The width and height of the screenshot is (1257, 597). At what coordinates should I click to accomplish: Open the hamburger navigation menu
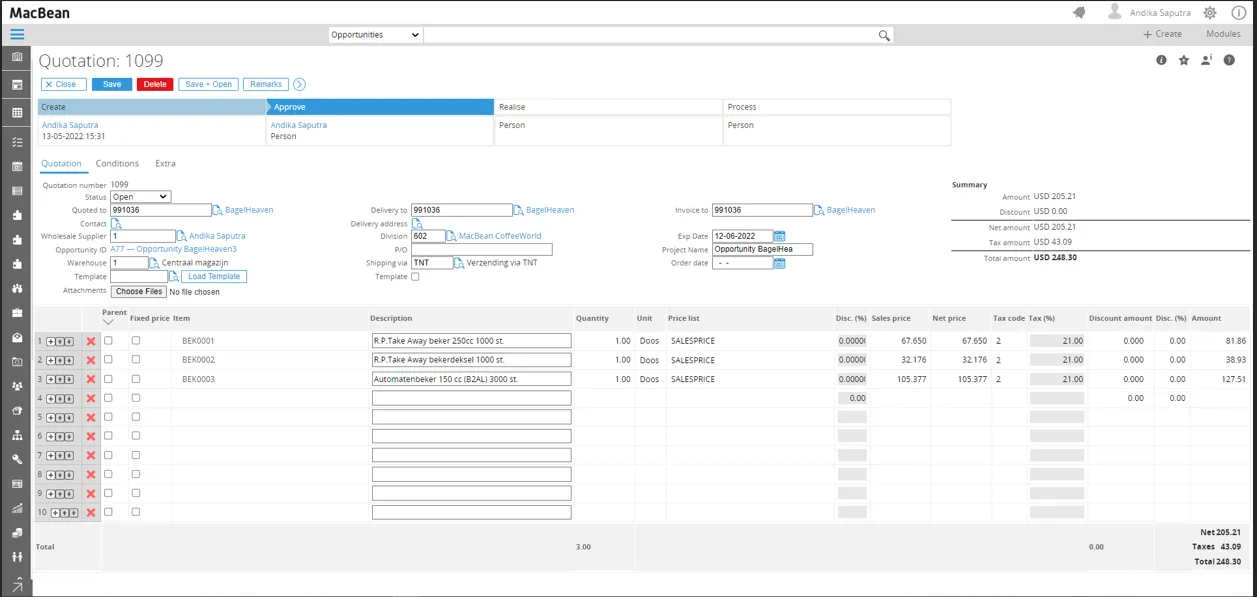(x=17, y=34)
